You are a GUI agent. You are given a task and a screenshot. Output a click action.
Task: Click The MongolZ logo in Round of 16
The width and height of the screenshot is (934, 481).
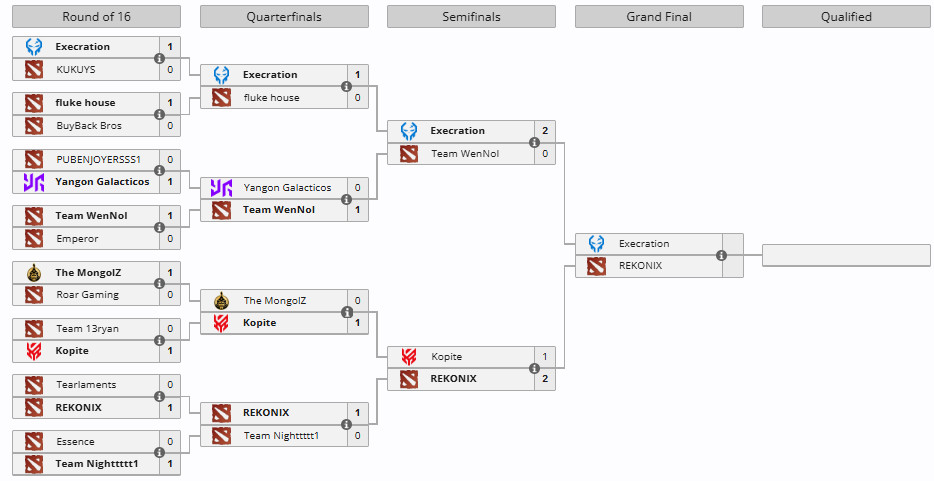[34, 273]
